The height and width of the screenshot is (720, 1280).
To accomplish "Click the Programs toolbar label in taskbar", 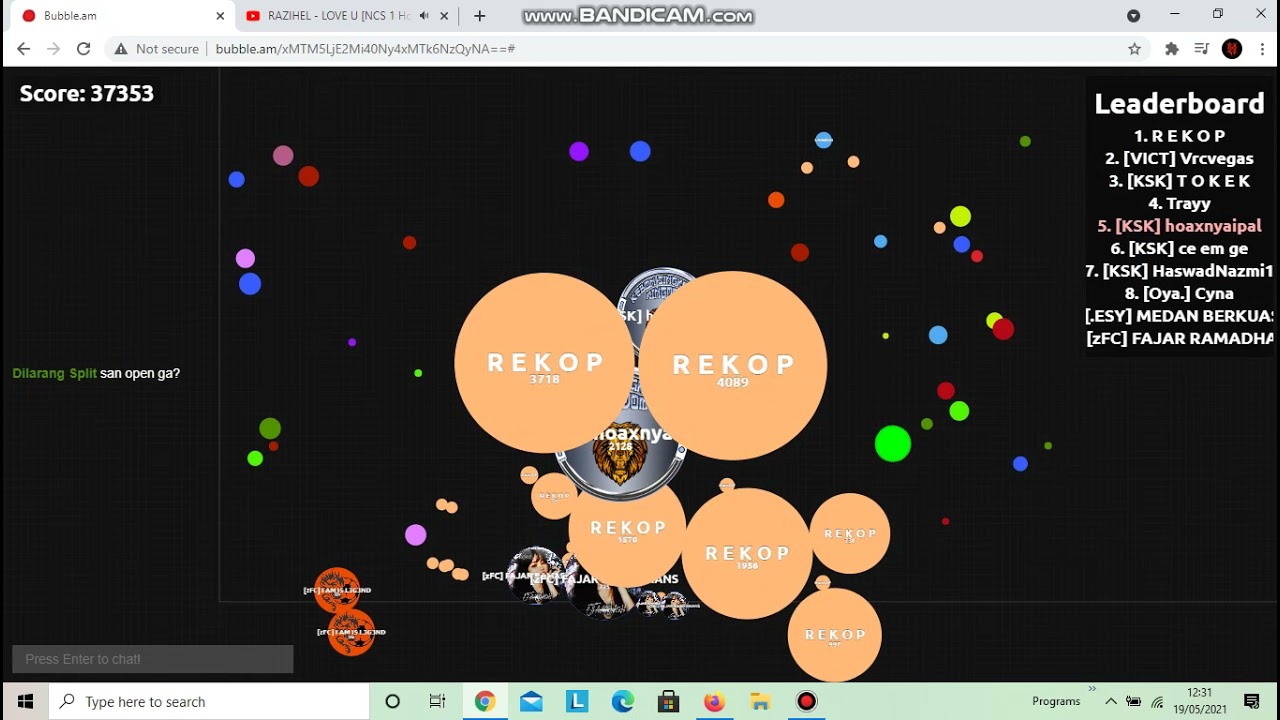I will pos(1056,701).
